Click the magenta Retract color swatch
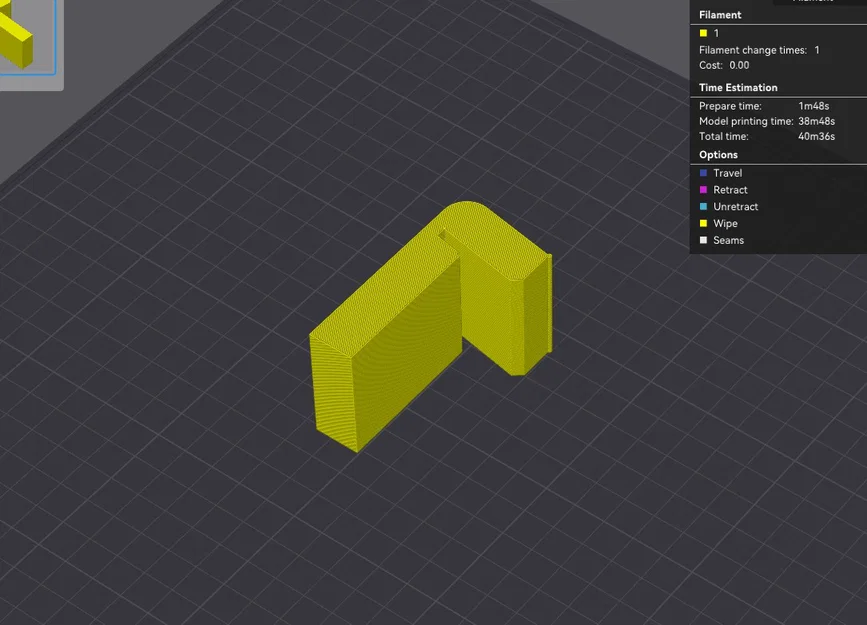867x625 pixels. (x=703, y=190)
